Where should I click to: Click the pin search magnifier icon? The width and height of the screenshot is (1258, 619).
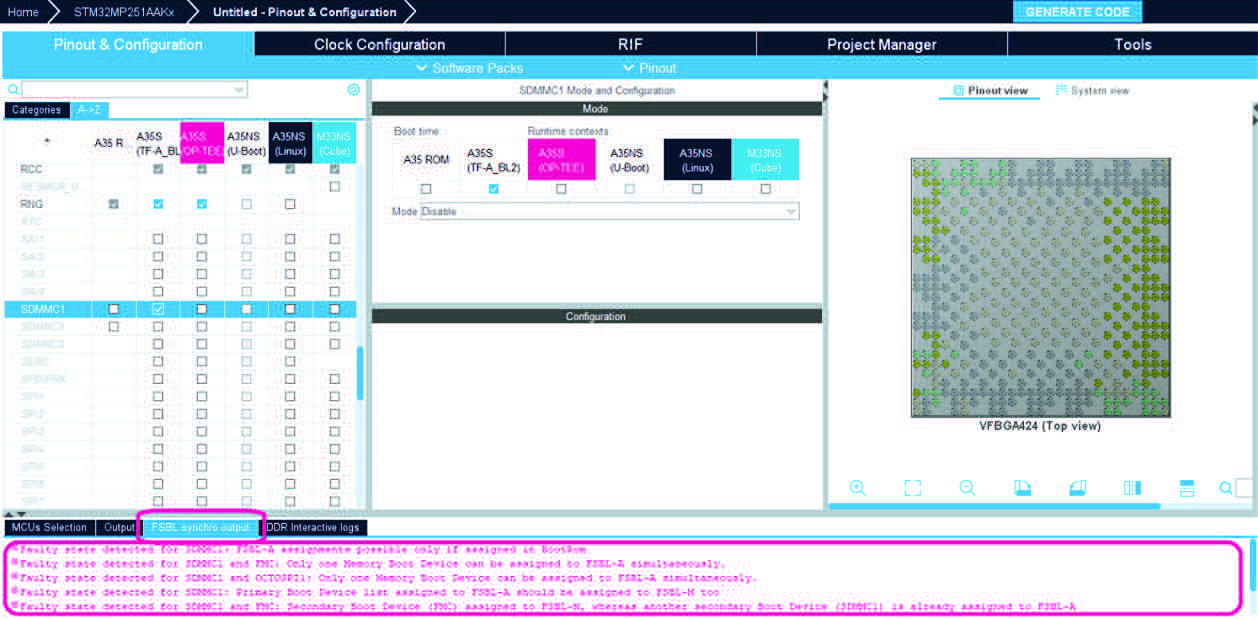pyautogui.click(x=1226, y=488)
